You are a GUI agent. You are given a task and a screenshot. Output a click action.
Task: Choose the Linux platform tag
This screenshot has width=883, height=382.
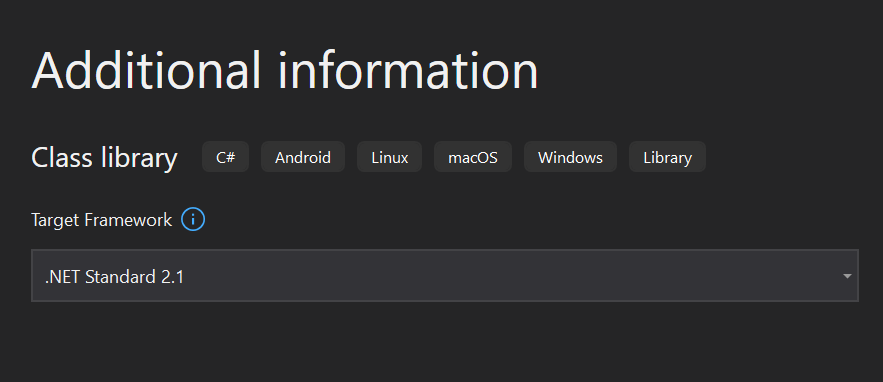(x=390, y=157)
